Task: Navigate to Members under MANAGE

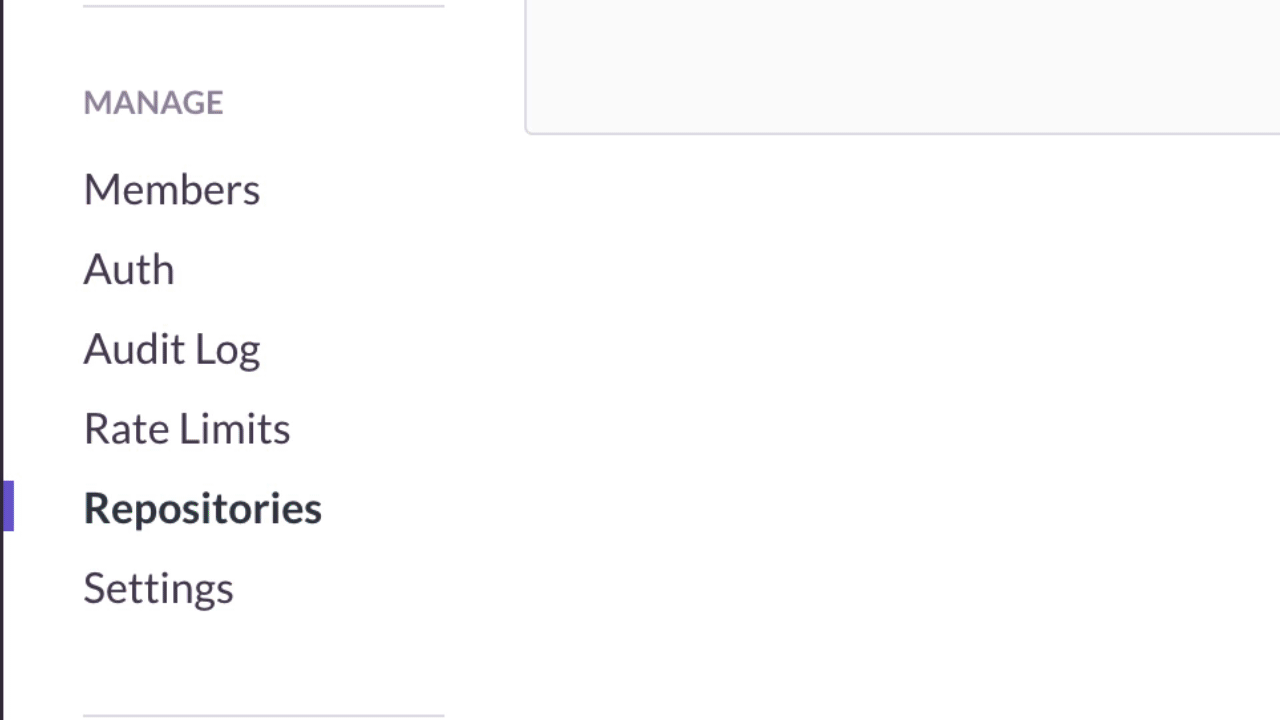Action: 172,190
